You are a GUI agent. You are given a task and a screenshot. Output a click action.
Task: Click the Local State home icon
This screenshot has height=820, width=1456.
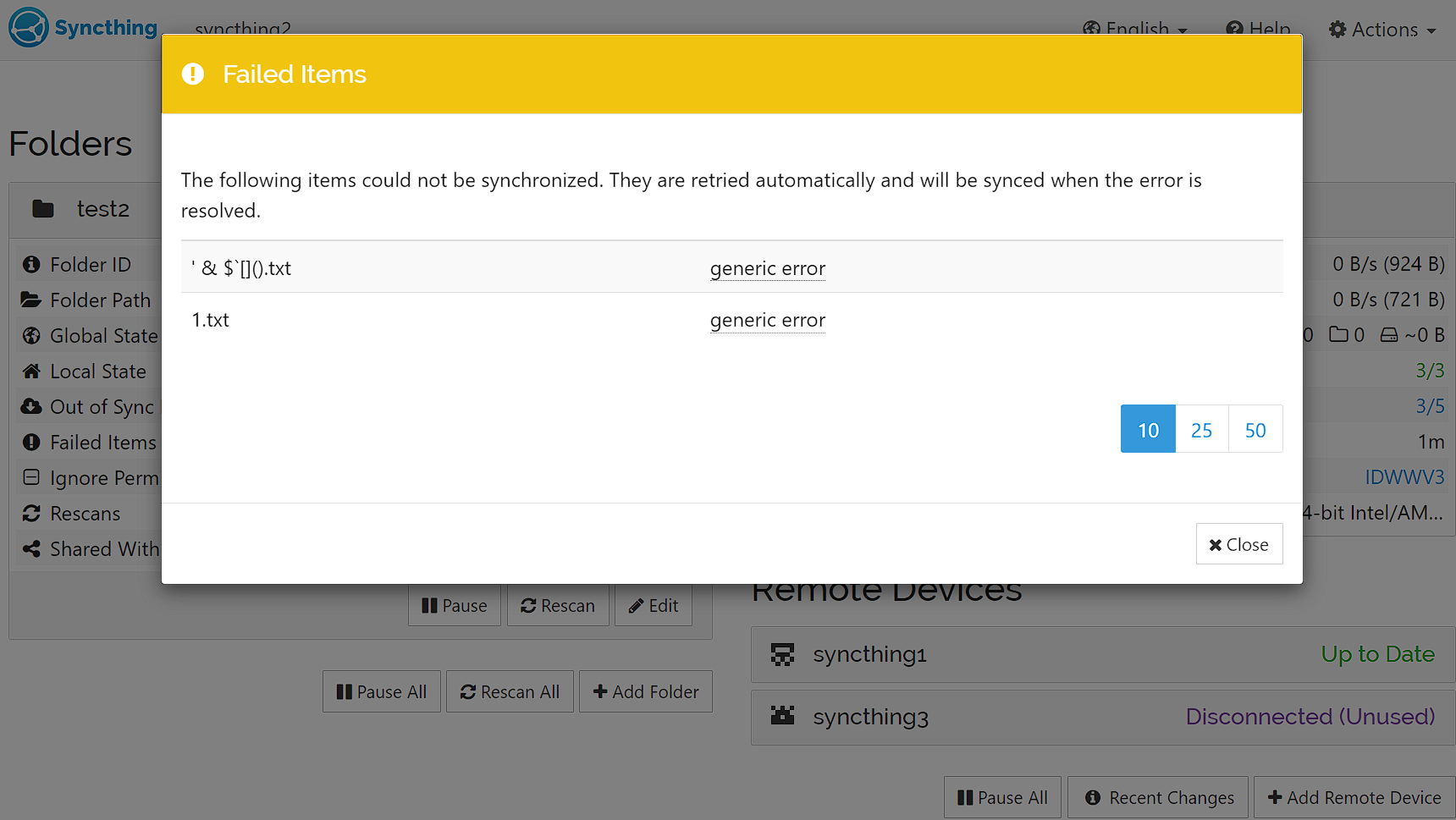tap(30, 371)
